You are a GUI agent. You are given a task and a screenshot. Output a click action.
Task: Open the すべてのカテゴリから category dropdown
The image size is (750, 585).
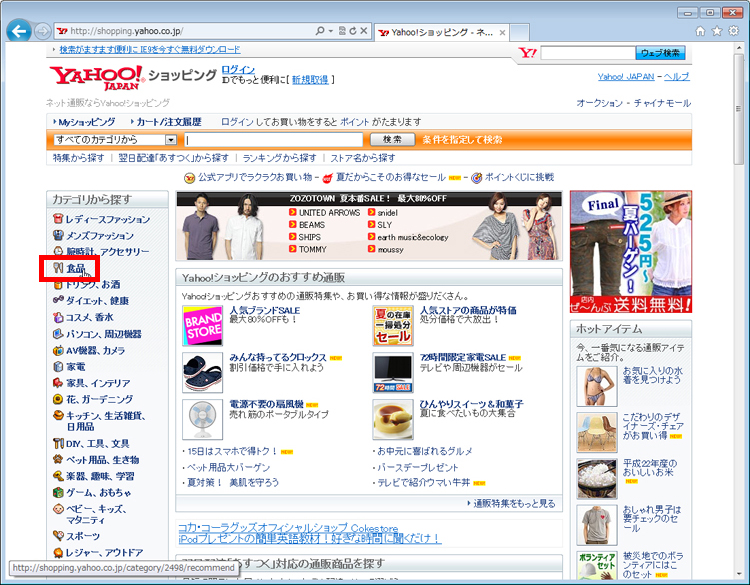(115, 140)
